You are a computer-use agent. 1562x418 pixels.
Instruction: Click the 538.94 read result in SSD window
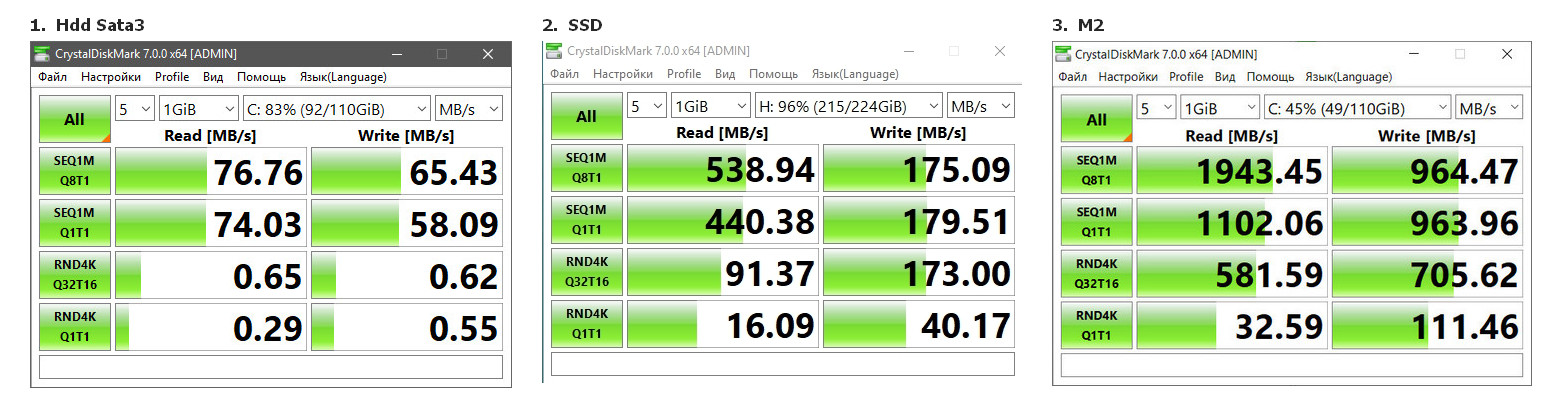(723, 168)
